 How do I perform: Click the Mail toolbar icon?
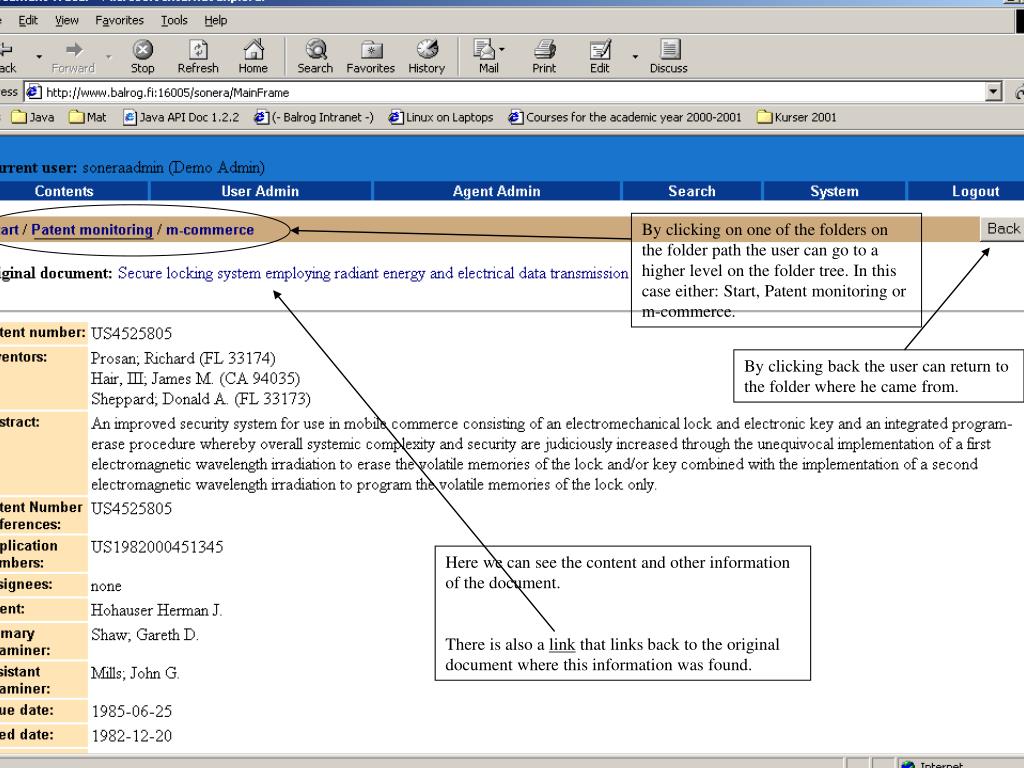486,56
